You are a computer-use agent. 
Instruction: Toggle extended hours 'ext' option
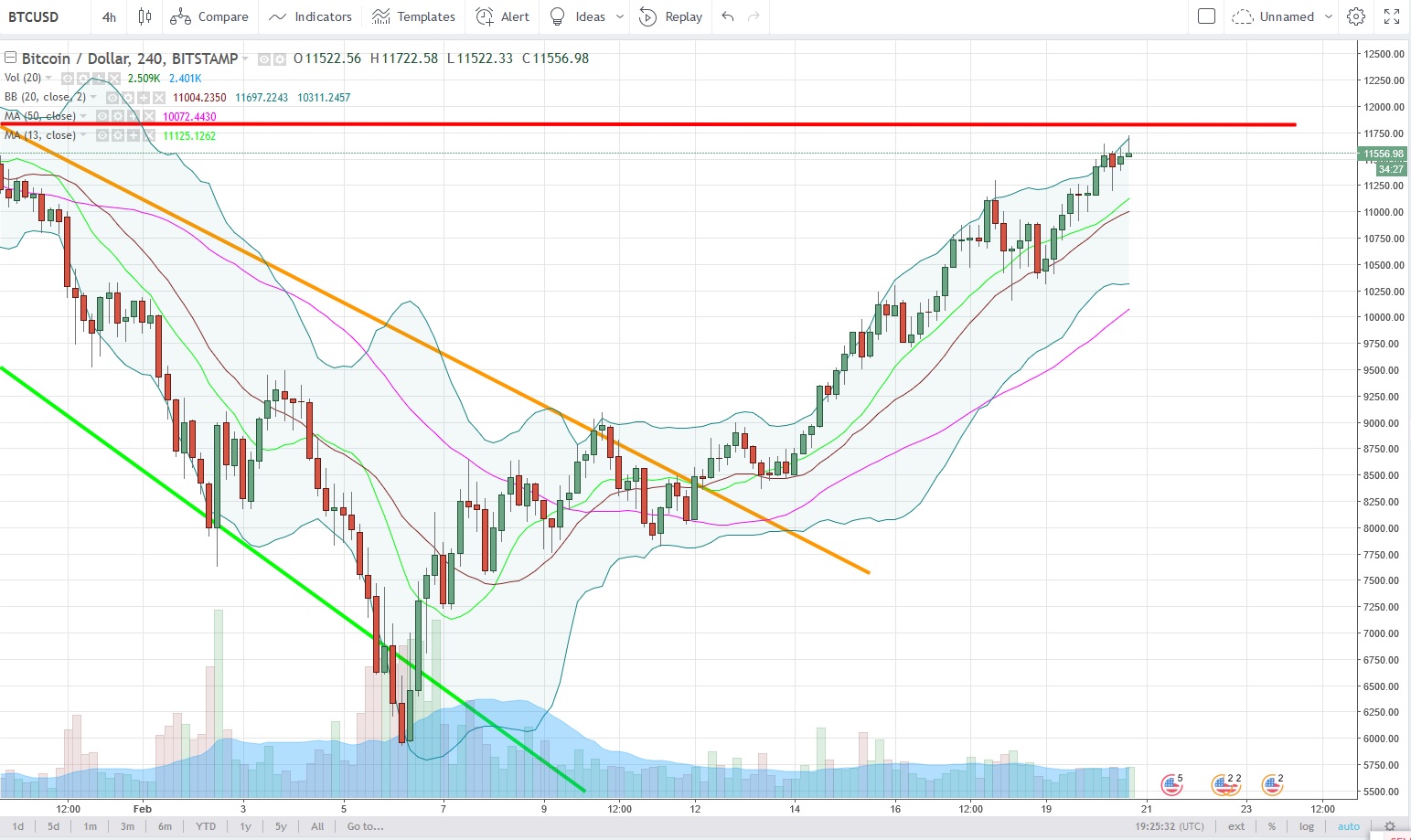click(1236, 826)
